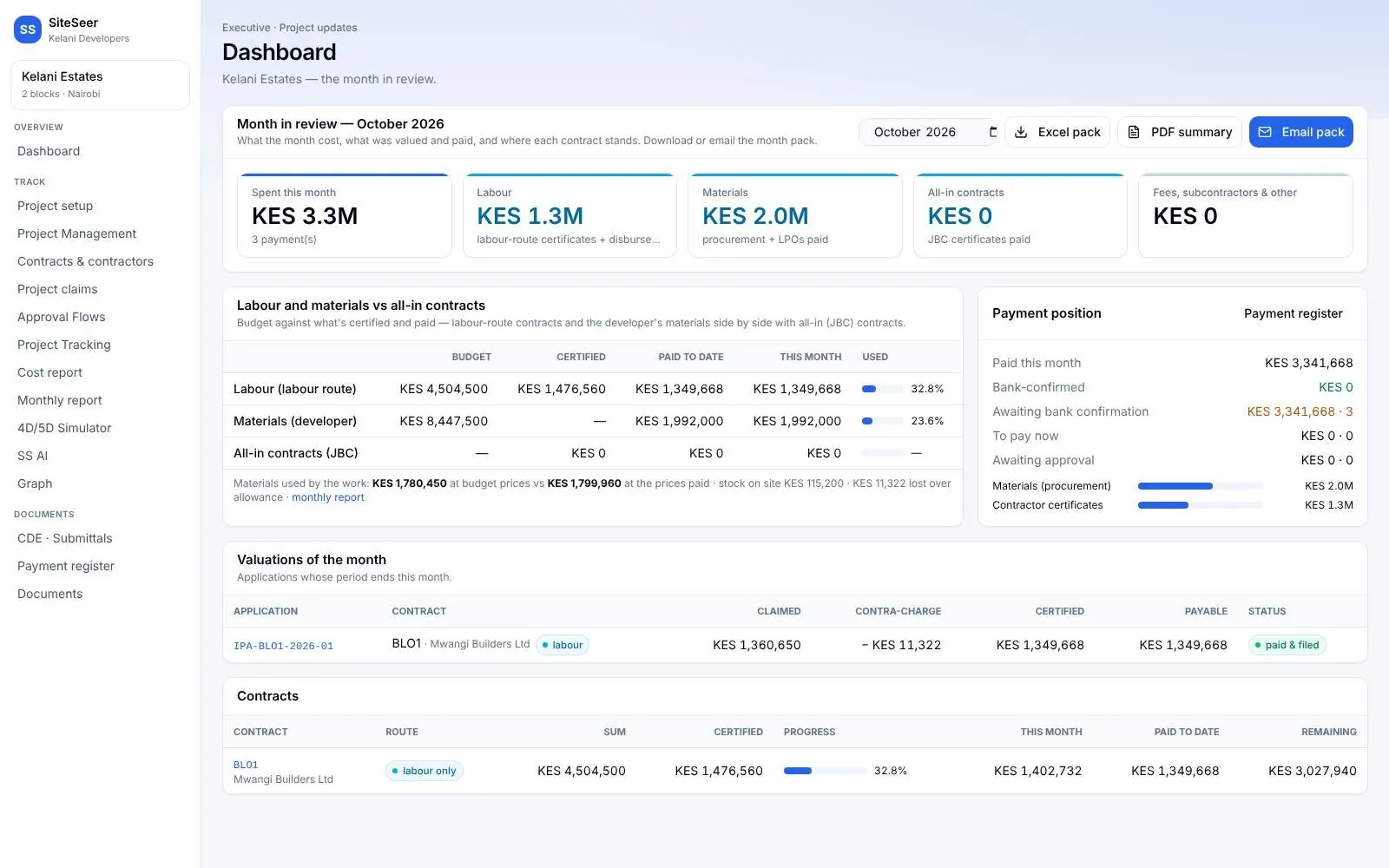
Task: Send the Email pack
Action: [1300, 132]
